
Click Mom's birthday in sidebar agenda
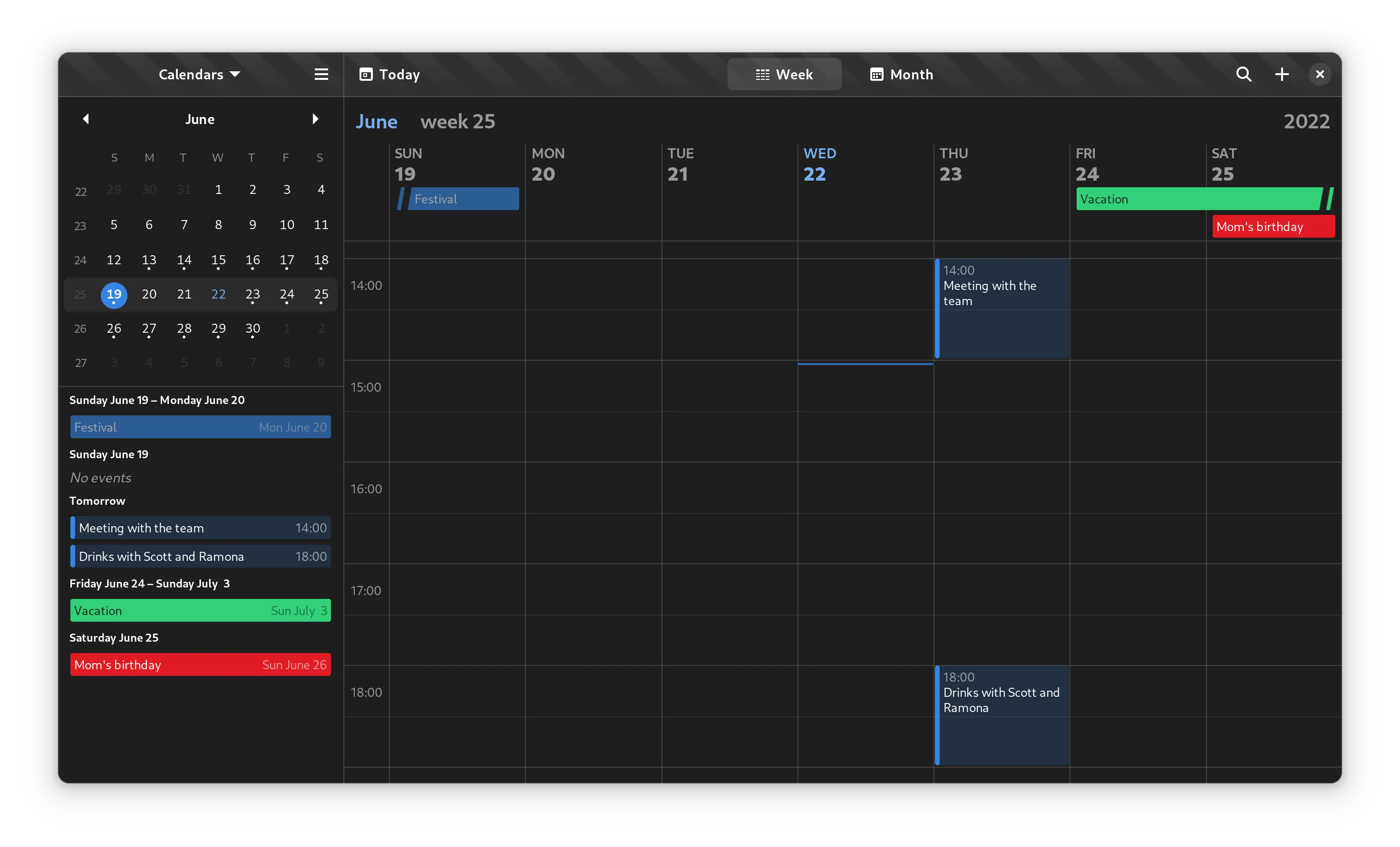pyautogui.click(x=200, y=664)
